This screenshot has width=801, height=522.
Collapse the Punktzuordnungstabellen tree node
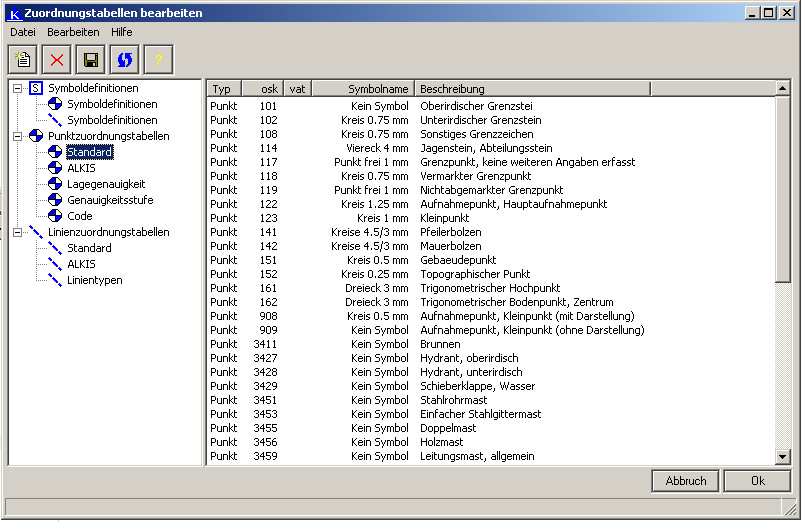(x=17, y=136)
